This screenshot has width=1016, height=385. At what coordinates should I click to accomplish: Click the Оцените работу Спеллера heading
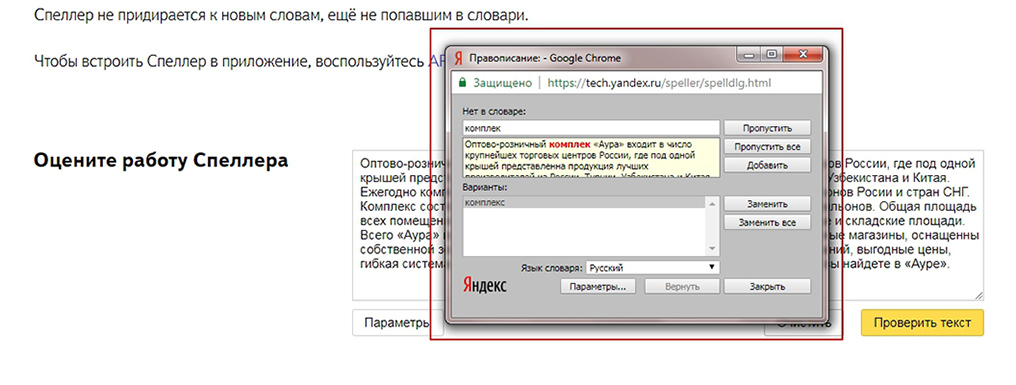(161, 161)
